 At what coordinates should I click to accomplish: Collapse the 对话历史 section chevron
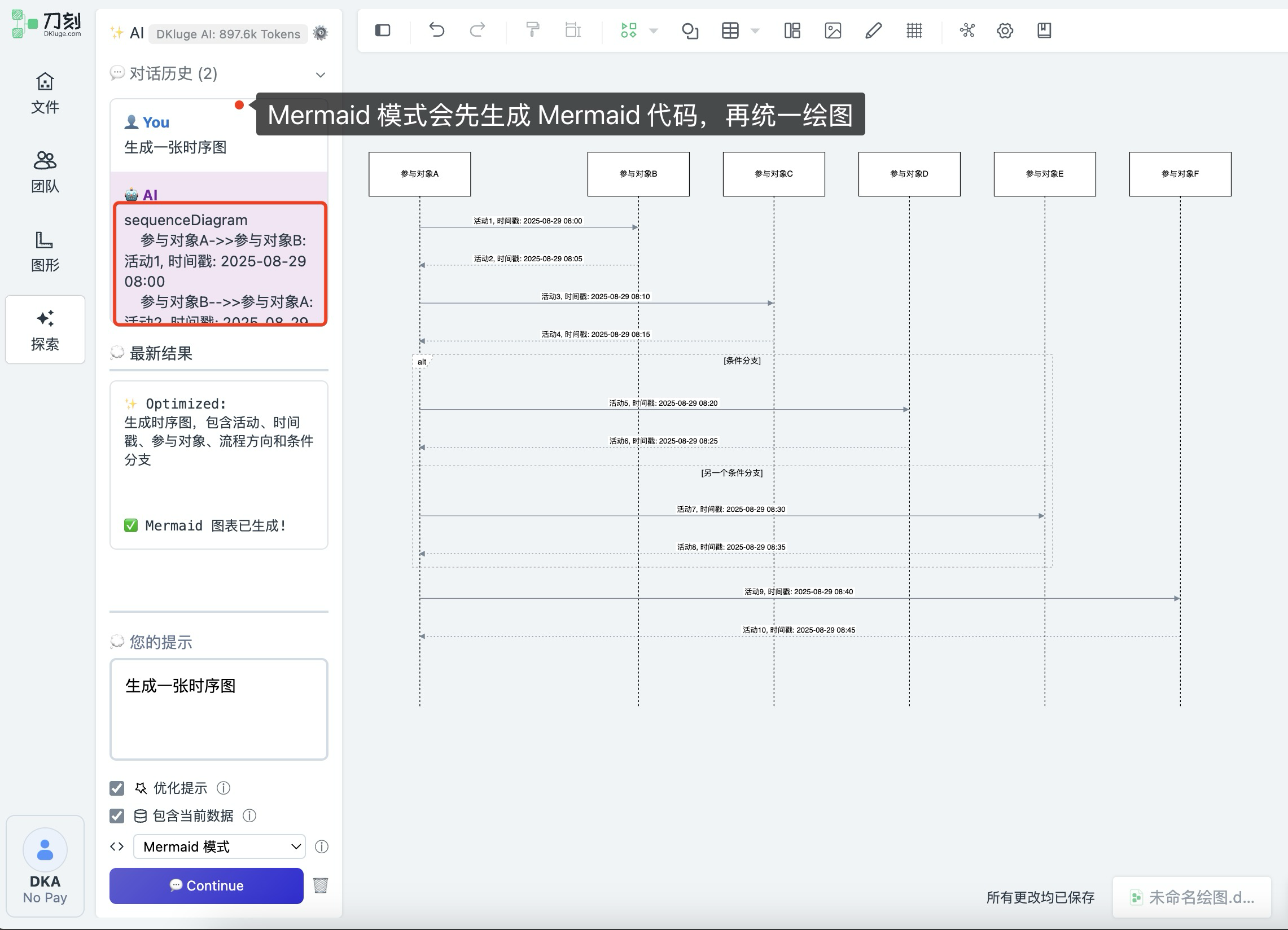point(320,74)
